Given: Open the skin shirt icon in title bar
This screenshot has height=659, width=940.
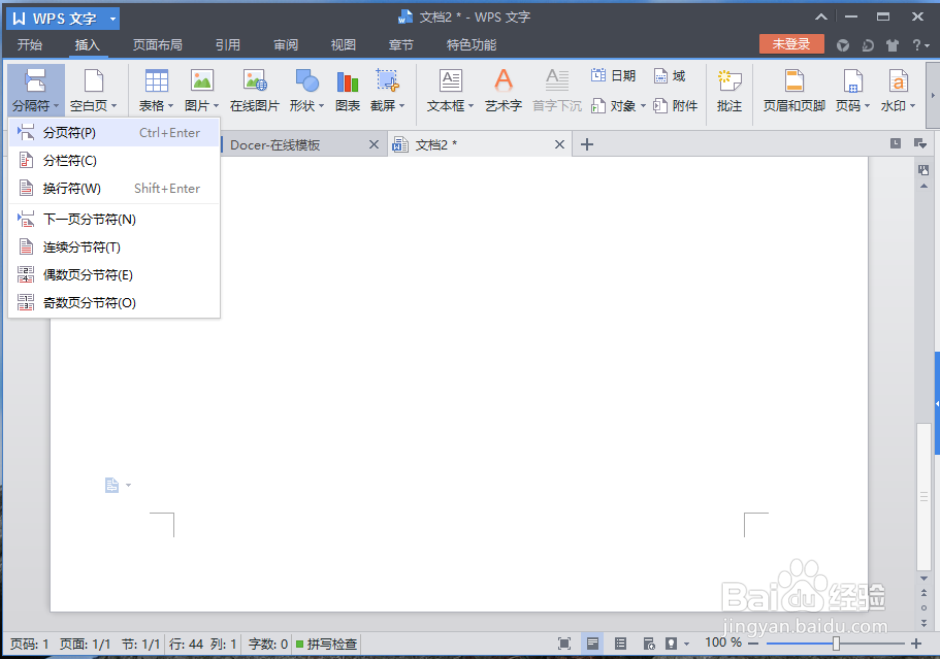Looking at the screenshot, I should (x=892, y=45).
